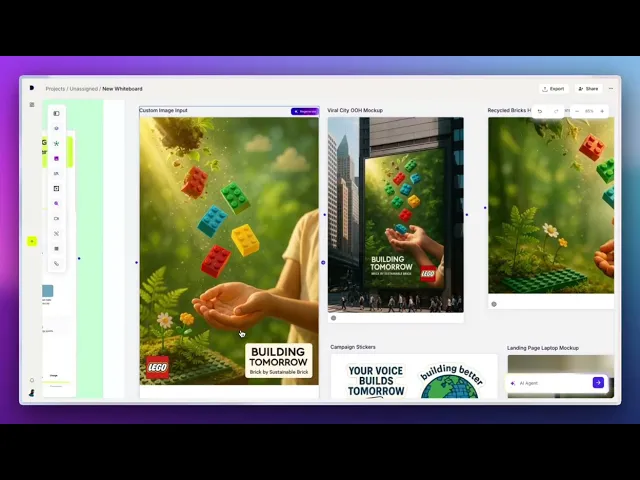The width and height of the screenshot is (640, 480).
Task: Open the three-dot more options menu
Action: (611, 89)
